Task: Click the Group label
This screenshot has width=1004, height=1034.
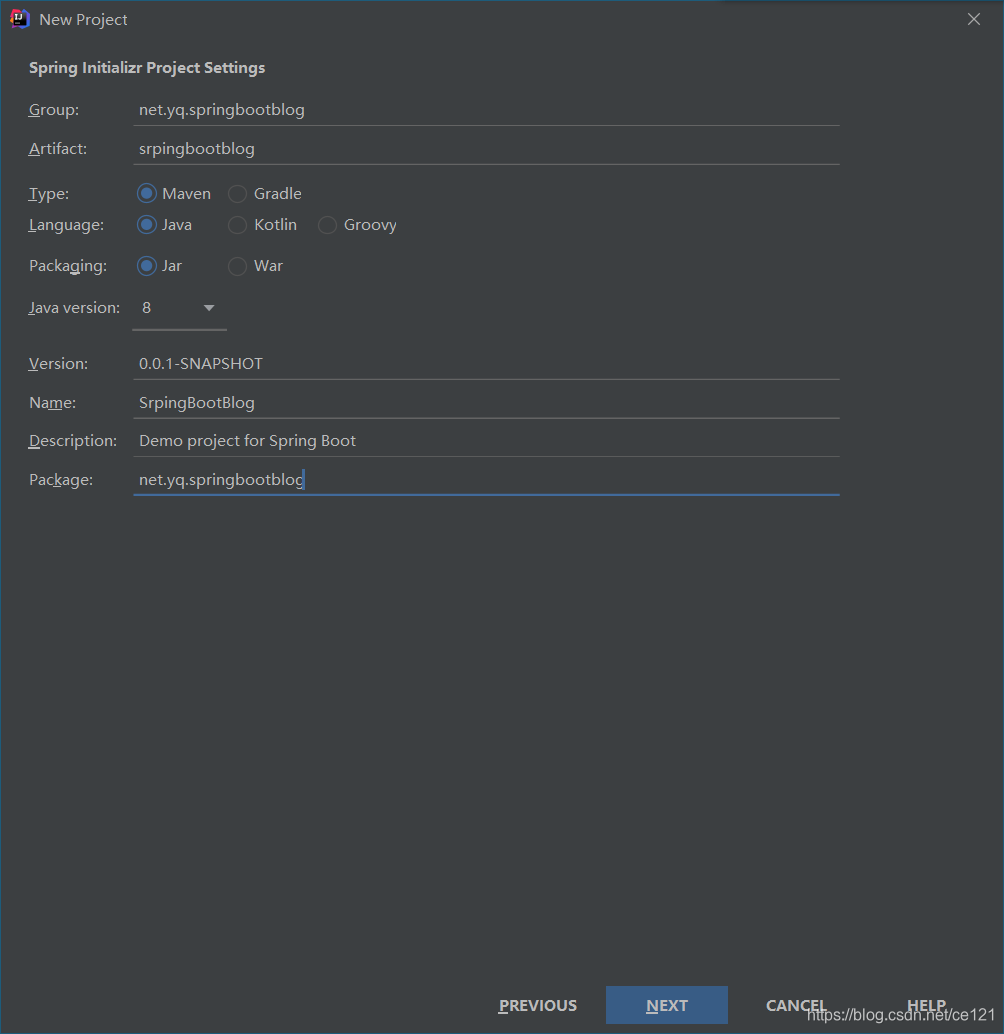Action: (x=53, y=109)
